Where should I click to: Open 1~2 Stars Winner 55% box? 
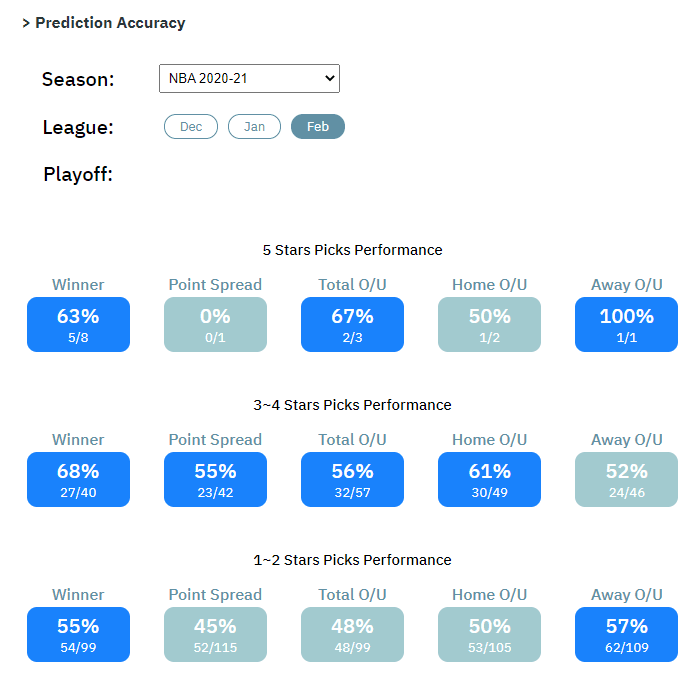pyautogui.click(x=78, y=634)
